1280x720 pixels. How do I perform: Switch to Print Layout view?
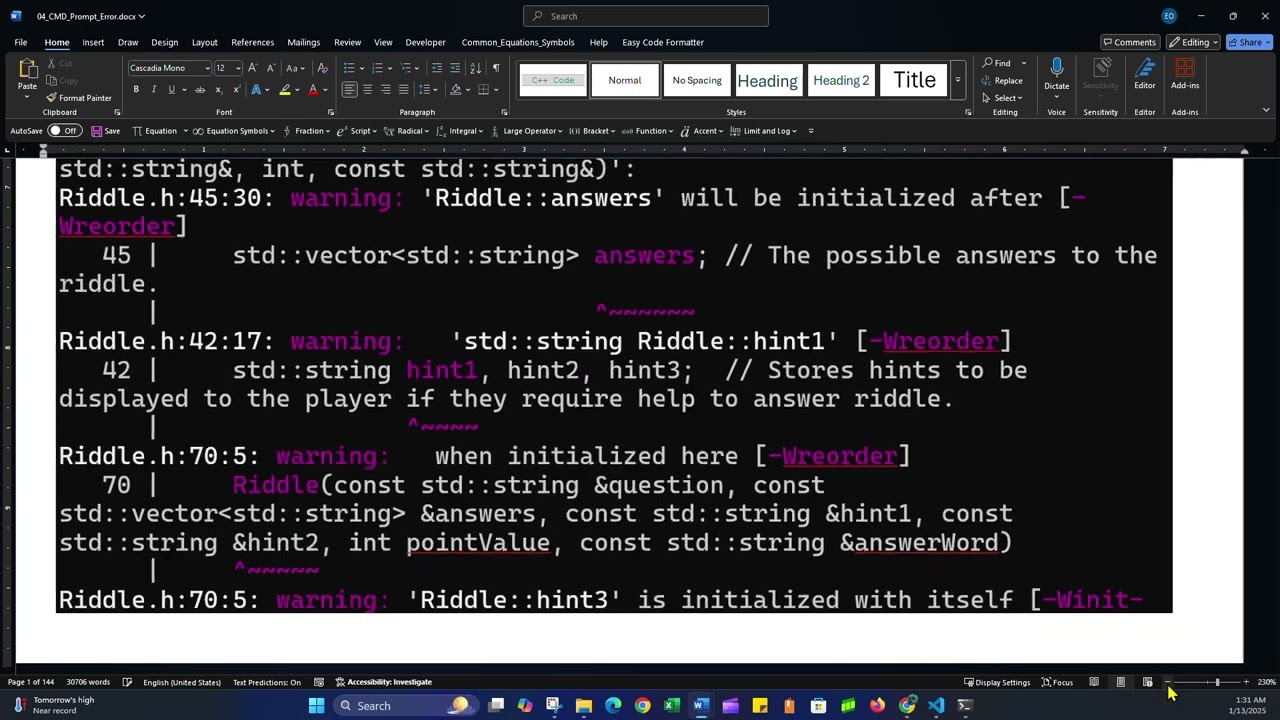pyautogui.click(x=1120, y=682)
